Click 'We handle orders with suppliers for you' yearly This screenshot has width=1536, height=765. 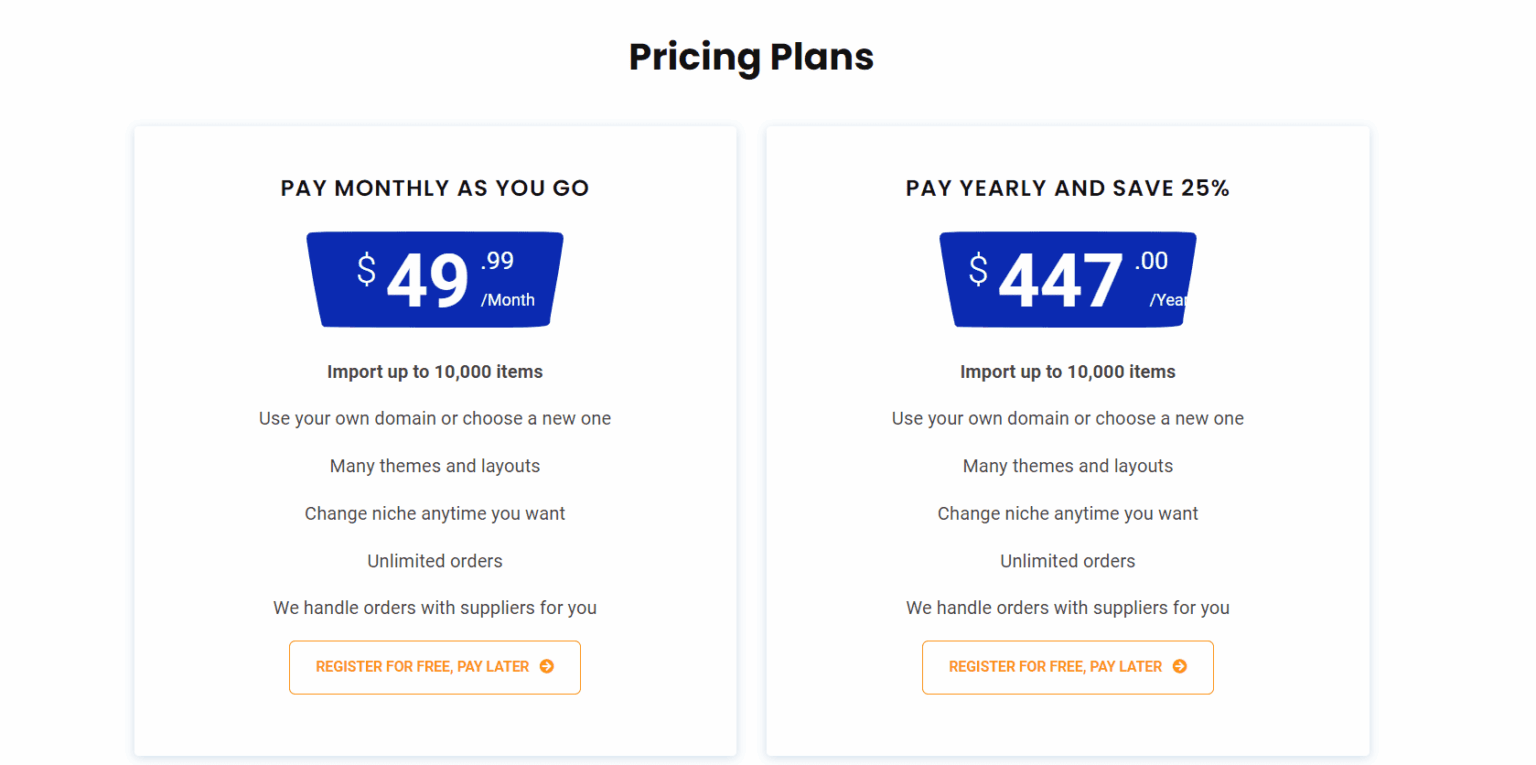[1067, 607]
